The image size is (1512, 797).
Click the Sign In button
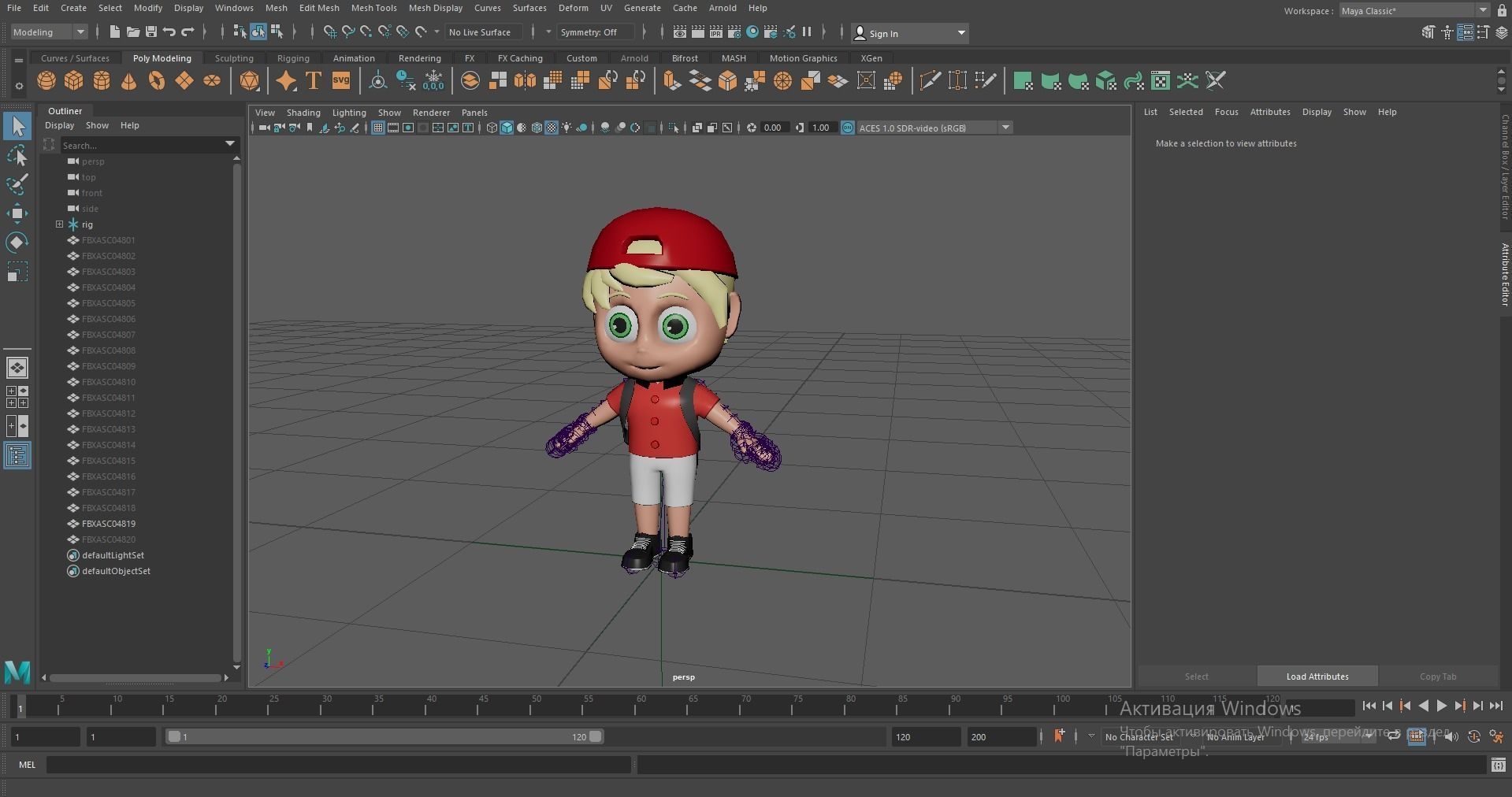pos(883,33)
